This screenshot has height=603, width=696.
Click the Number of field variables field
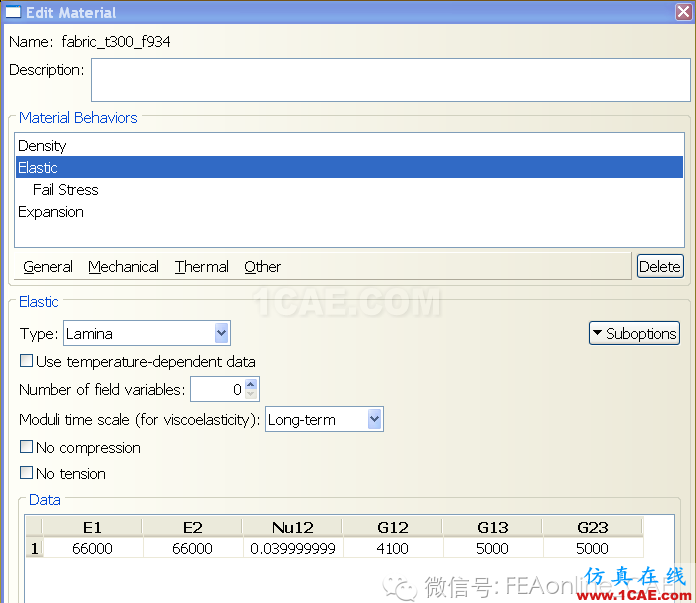(218, 389)
